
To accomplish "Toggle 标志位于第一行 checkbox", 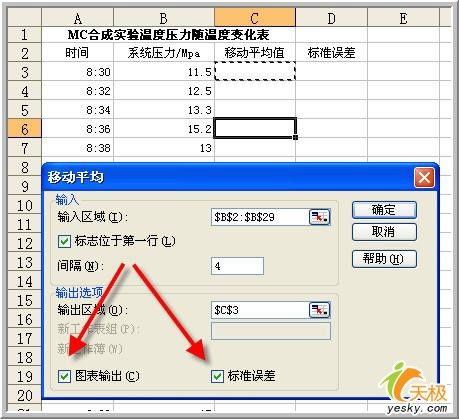I will pos(64,241).
